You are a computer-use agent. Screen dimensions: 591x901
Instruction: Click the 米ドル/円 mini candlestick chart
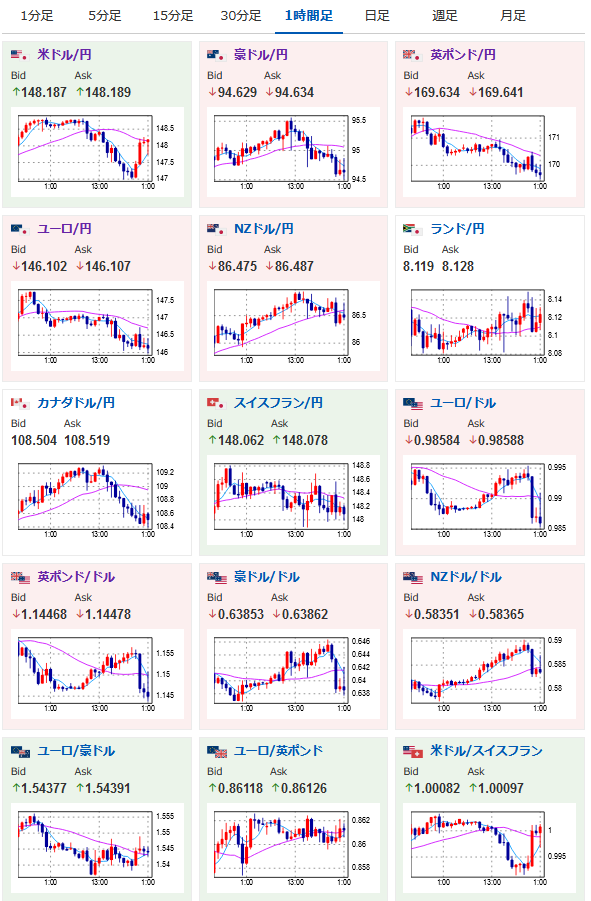click(x=97, y=152)
